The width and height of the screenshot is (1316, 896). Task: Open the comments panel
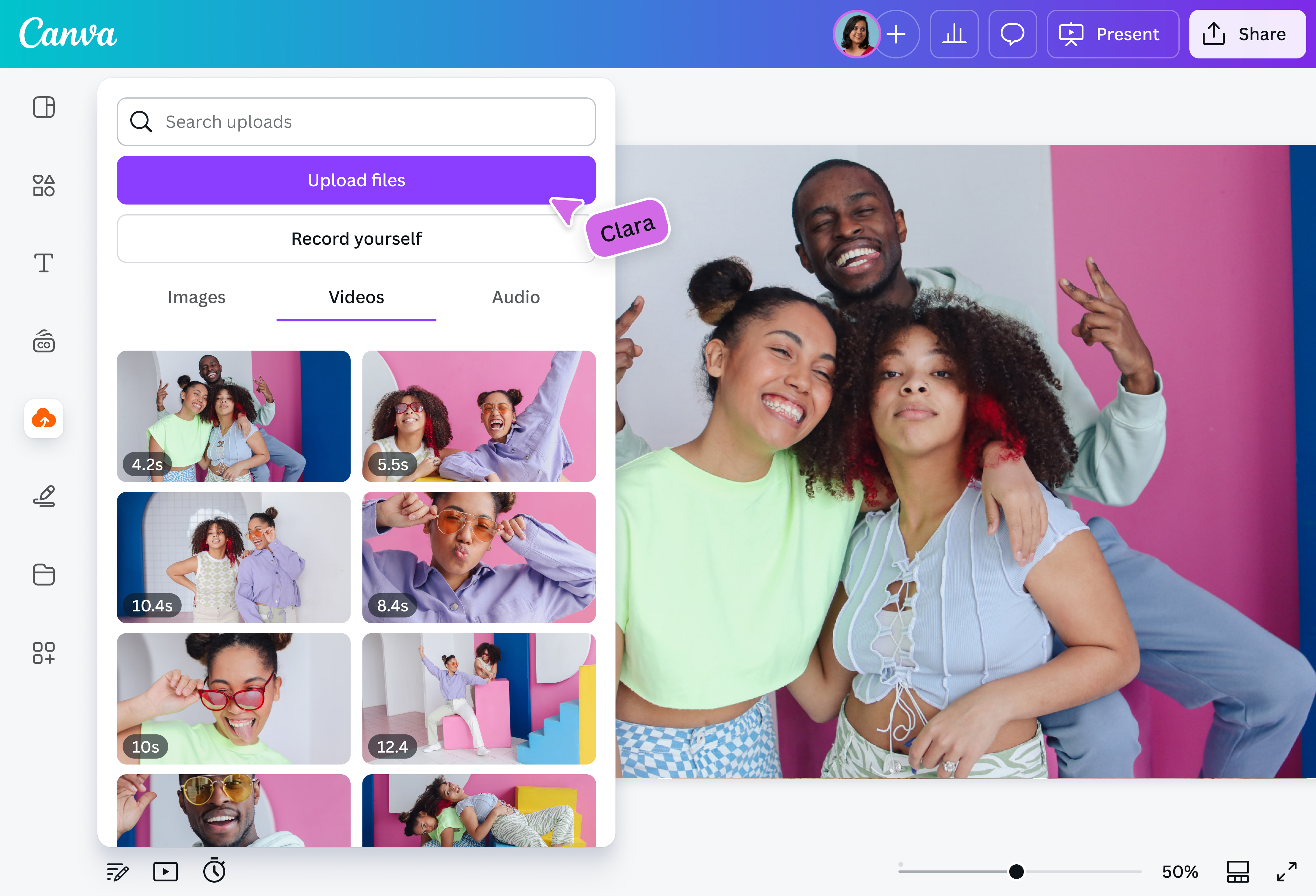pos(1013,34)
